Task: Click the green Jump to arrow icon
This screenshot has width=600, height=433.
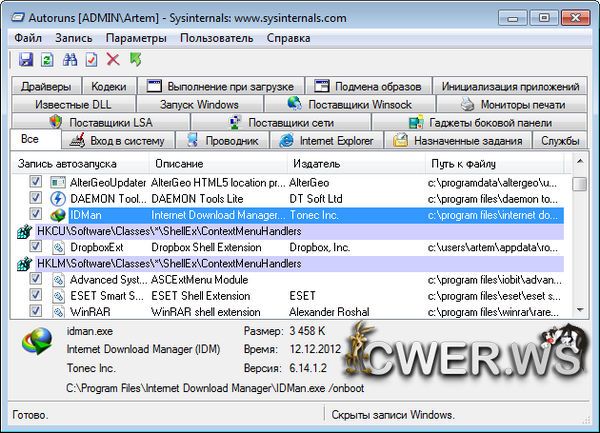Action: pyautogui.click(x=135, y=61)
